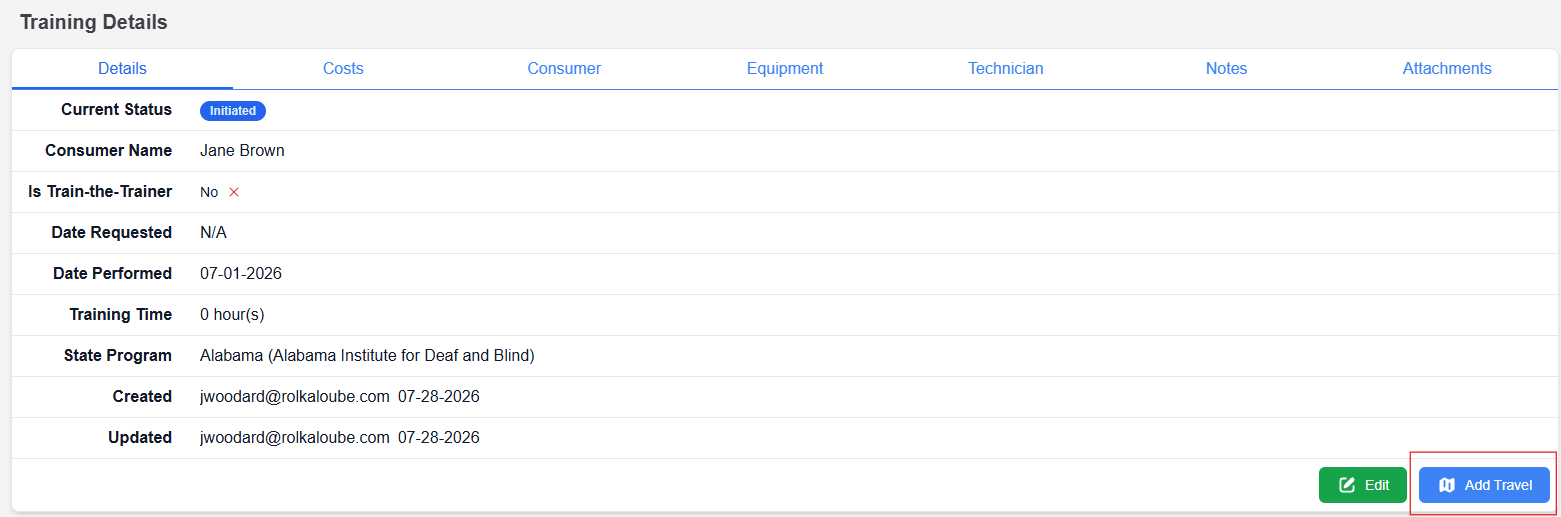
Task: Click the Initiated status badge
Action: (233, 111)
